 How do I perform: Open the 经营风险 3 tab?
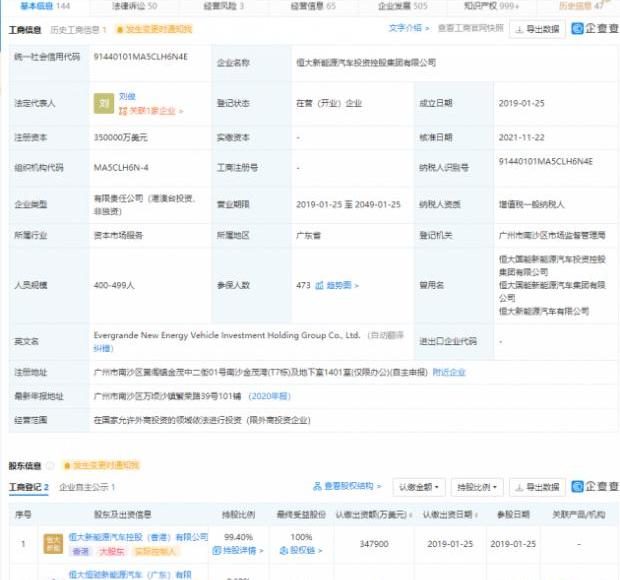click(223, 6)
